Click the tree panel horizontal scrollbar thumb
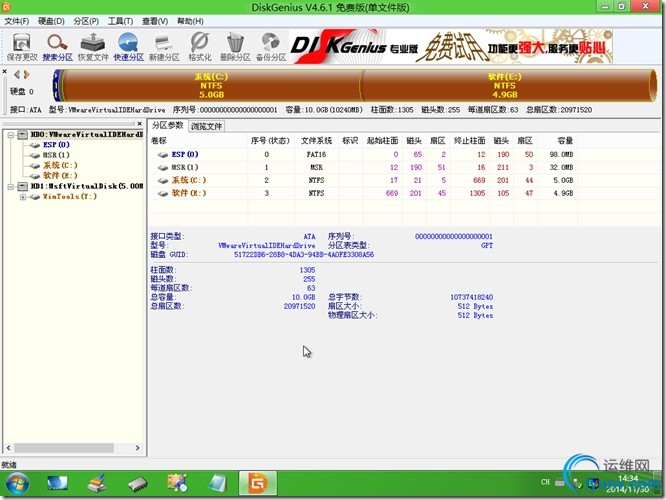This screenshot has width=666, height=500. coord(64,448)
